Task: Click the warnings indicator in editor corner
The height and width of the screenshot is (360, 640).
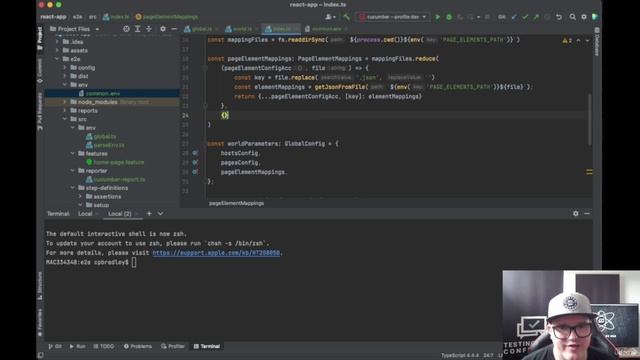Action: coord(567,40)
